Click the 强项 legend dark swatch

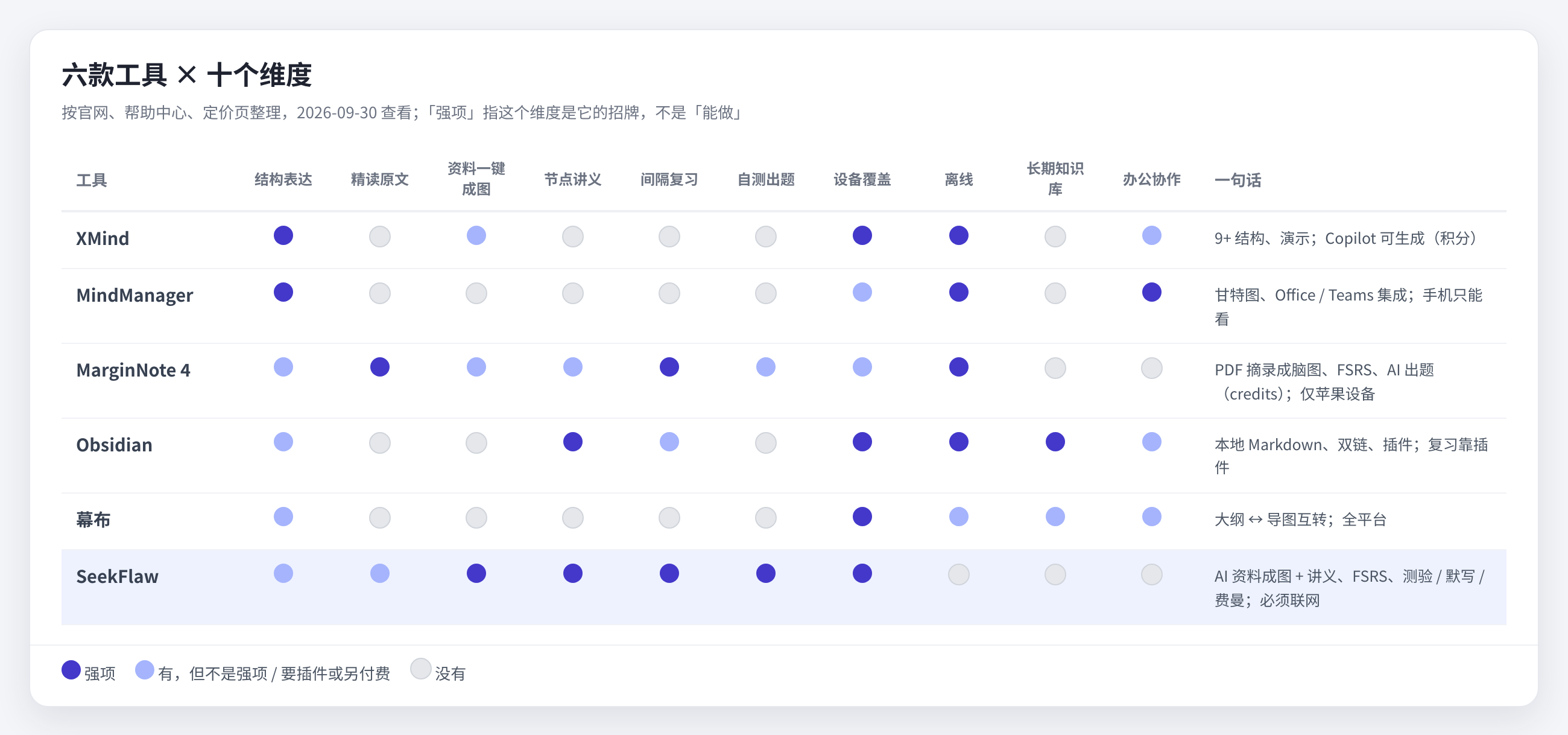(x=71, y=670)
